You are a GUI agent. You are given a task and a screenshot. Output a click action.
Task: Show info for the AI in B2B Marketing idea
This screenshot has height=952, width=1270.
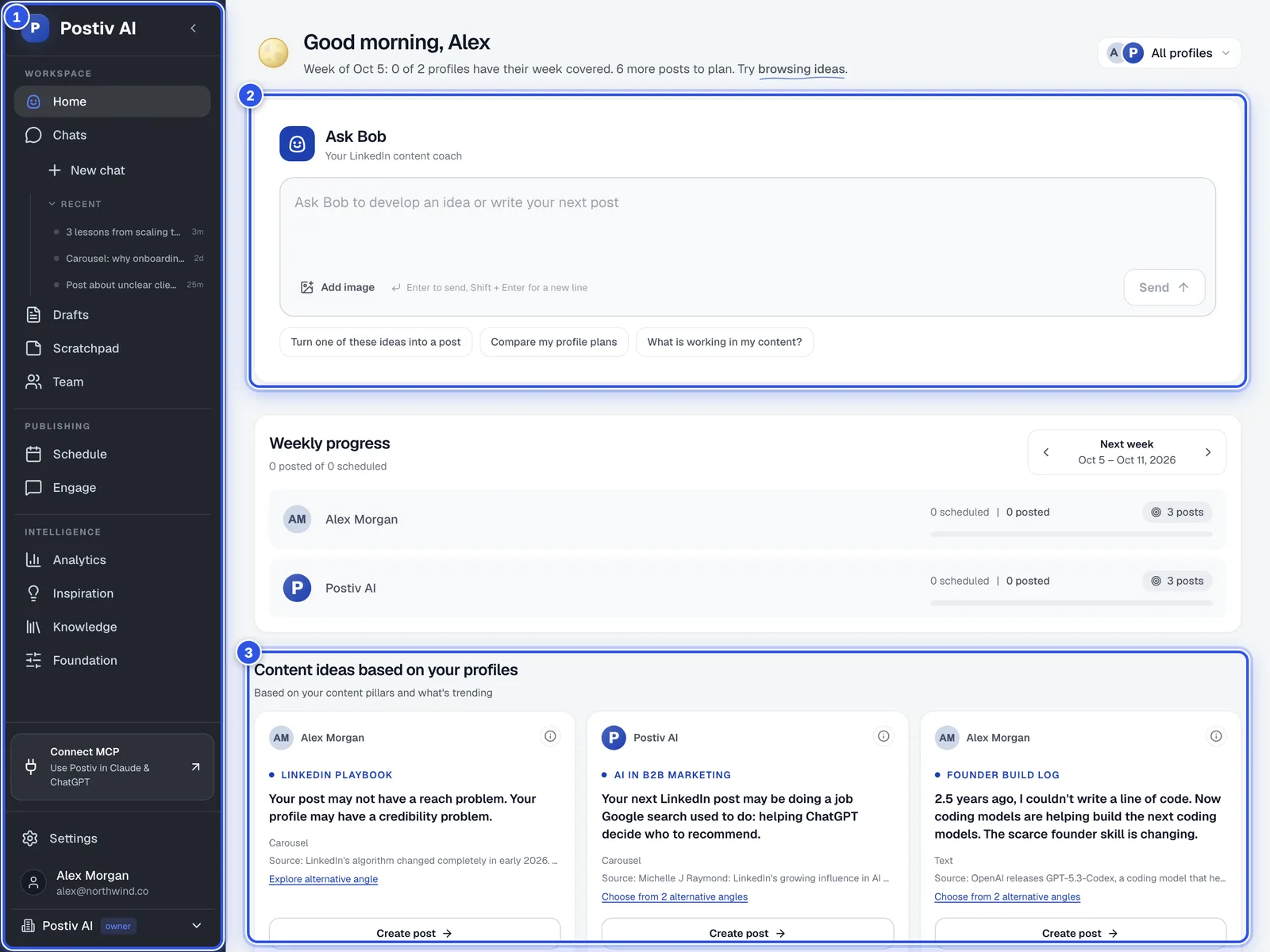pyautogui.click(x=883, y=736)
